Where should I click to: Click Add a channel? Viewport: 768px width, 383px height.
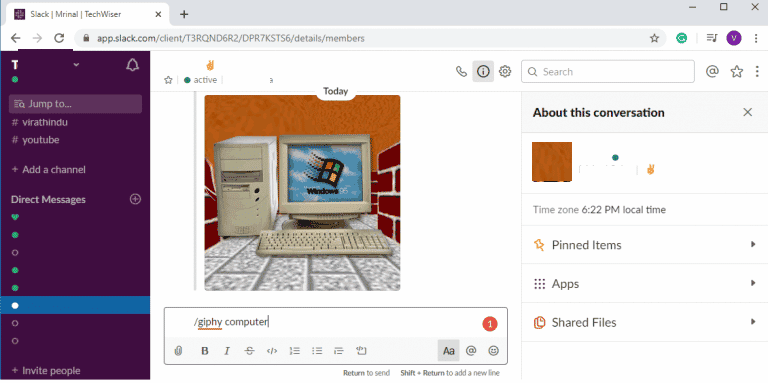pyautogui.click(x=48, y=170)
